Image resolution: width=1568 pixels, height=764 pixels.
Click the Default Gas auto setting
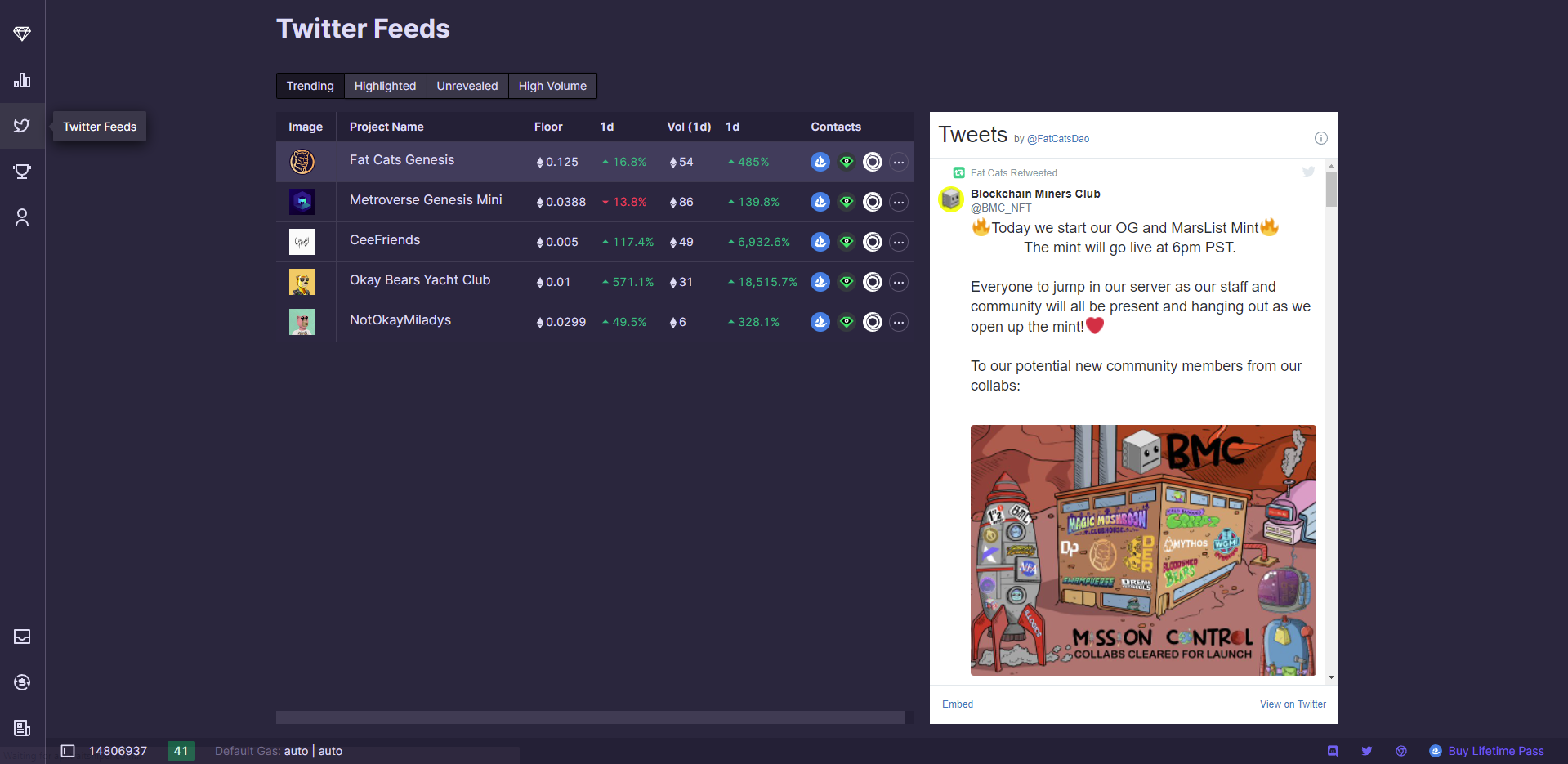[x=279, y=751]
